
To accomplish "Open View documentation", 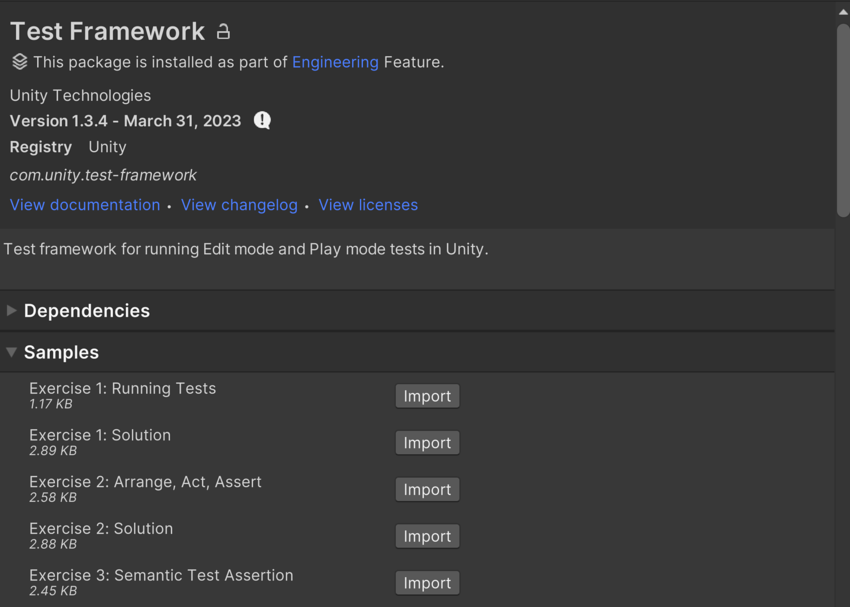I will 84,204.
